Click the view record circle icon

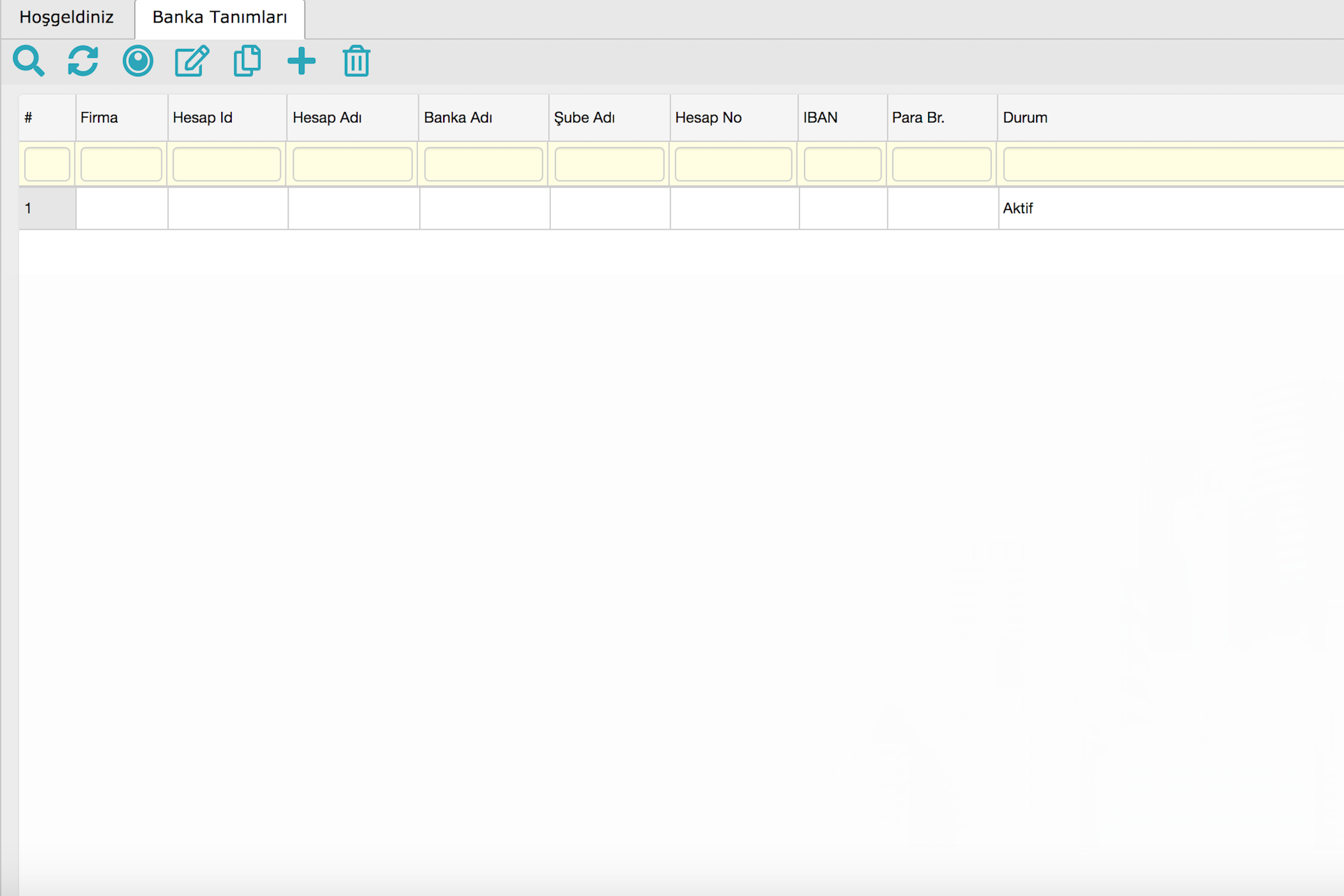(138, 61)
